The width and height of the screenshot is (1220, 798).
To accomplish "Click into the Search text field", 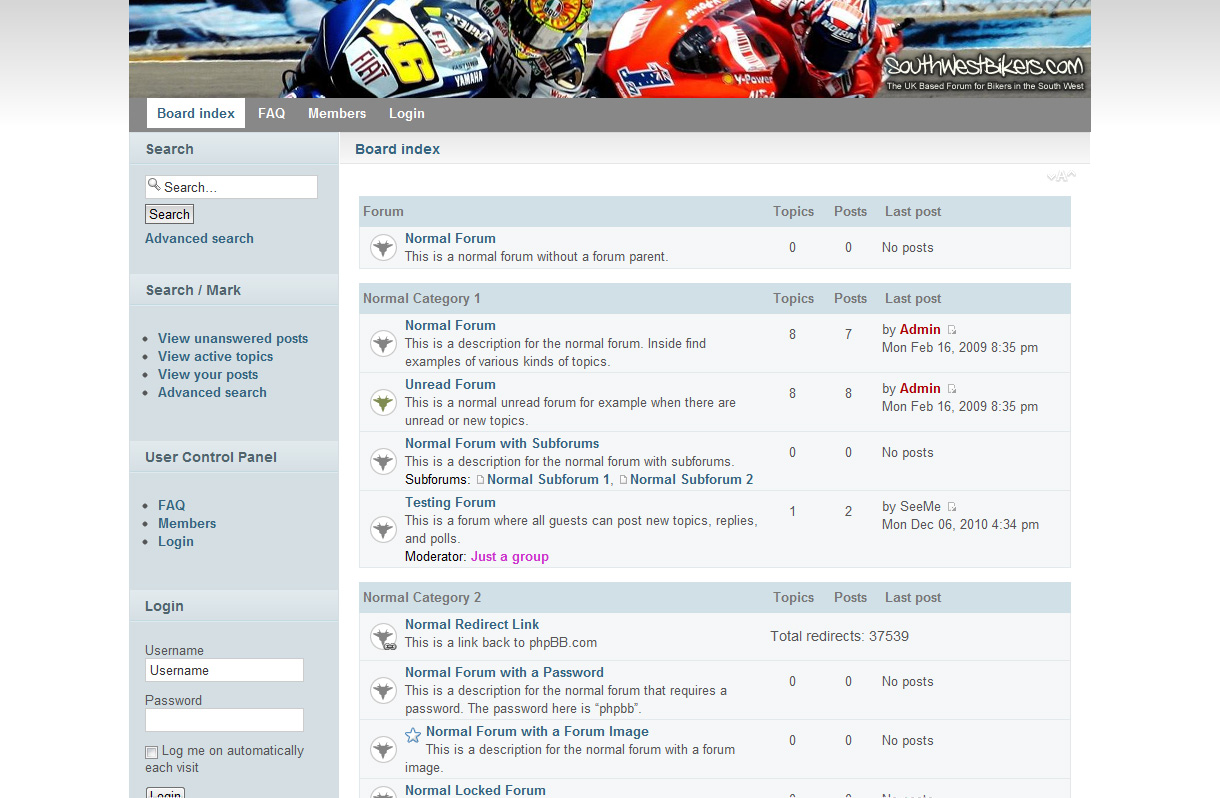I will pos(238,187).
